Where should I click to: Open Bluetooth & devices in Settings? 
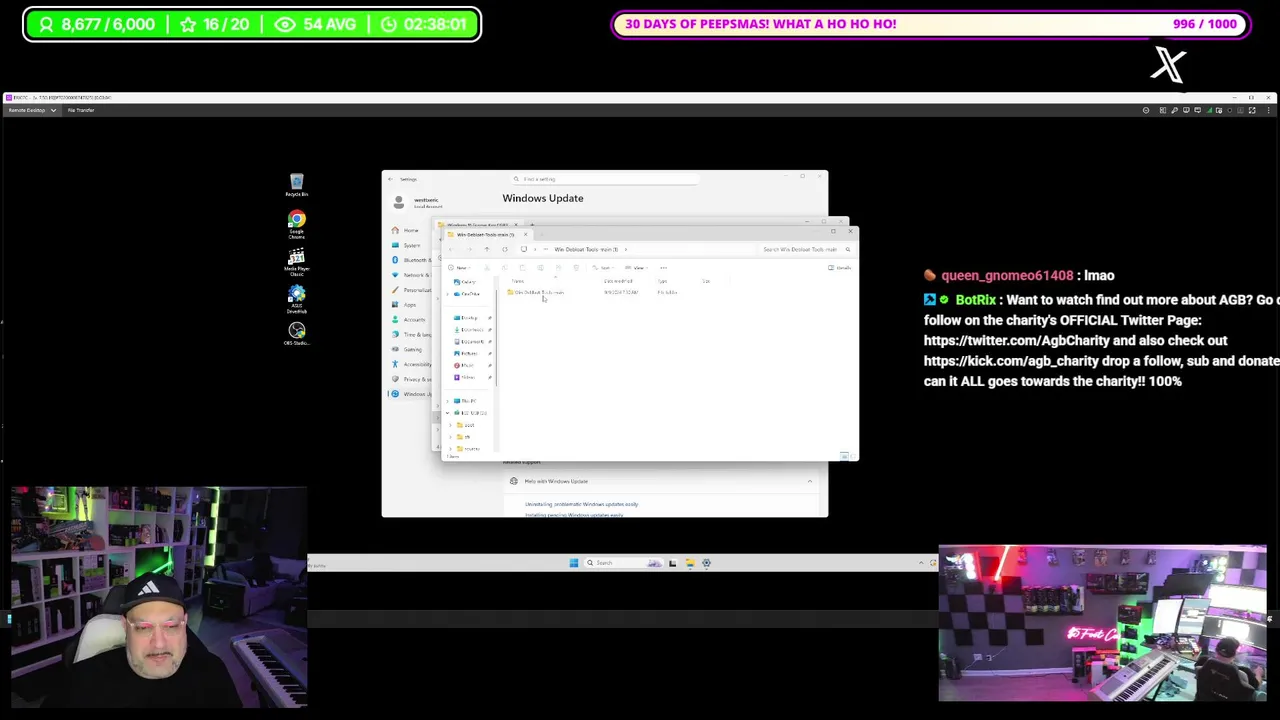[411, 260]
